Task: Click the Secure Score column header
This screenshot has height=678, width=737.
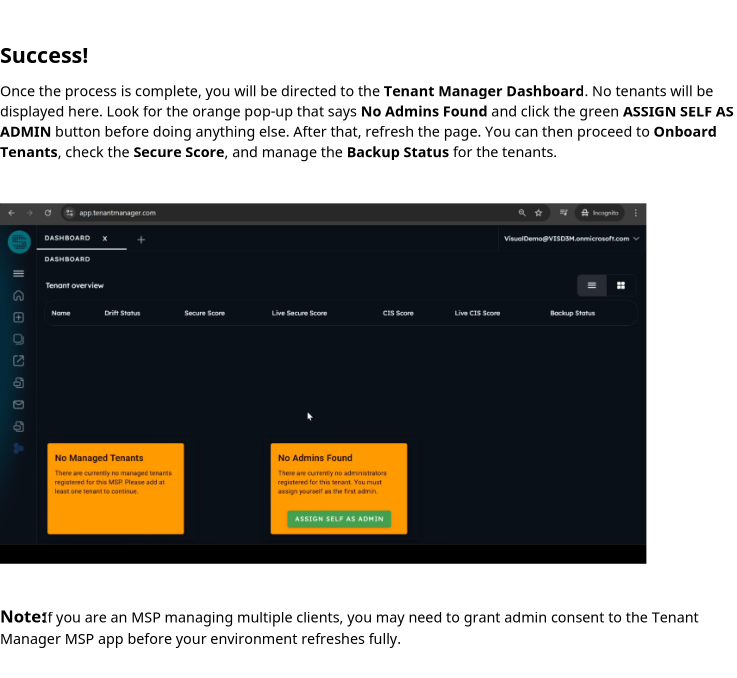Action: pos(204,313)
